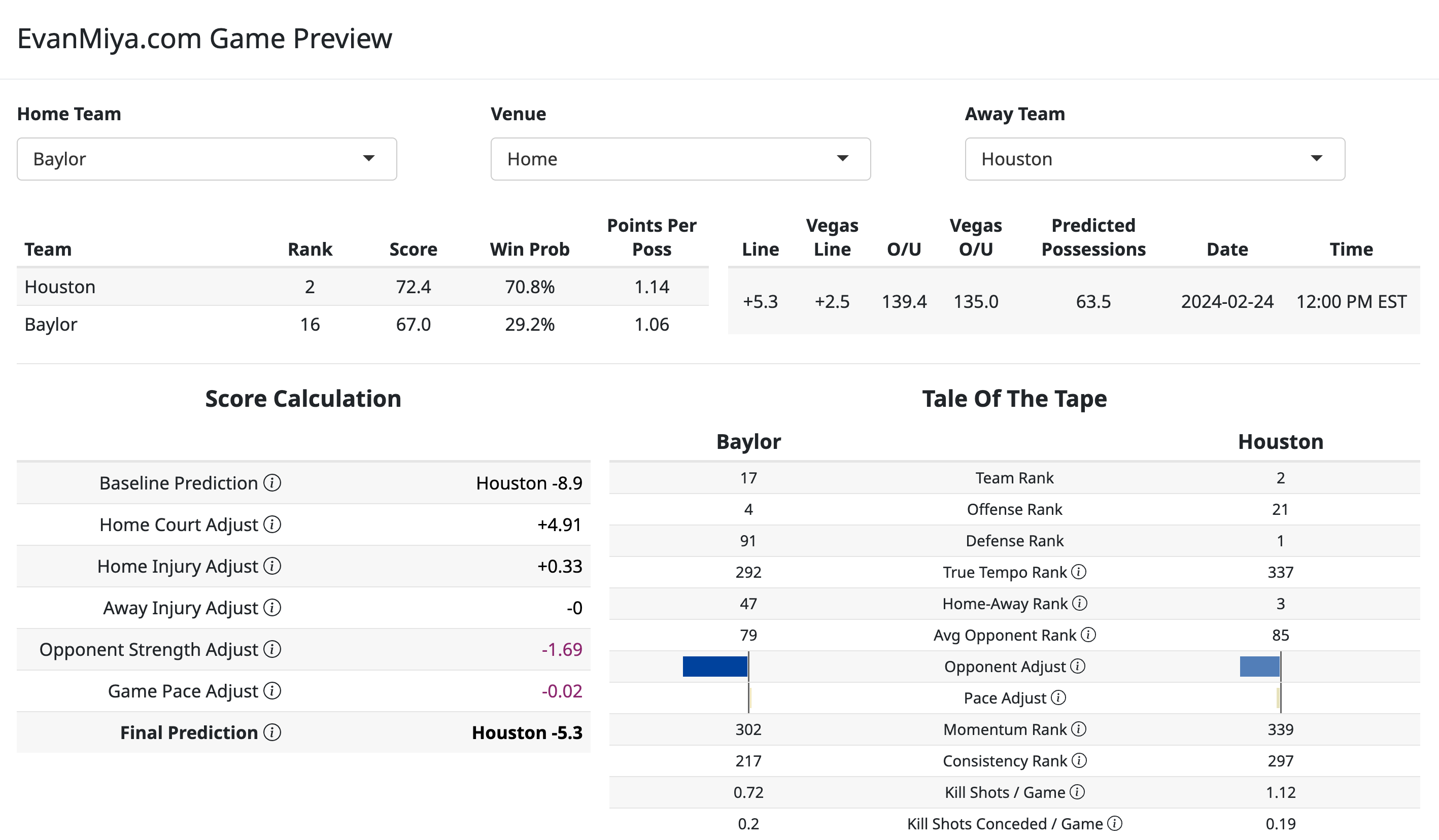Click the Baylor column header
The width and height of the screenshot is (1439, 840).
pyautogui.click(x=748, y=441)
